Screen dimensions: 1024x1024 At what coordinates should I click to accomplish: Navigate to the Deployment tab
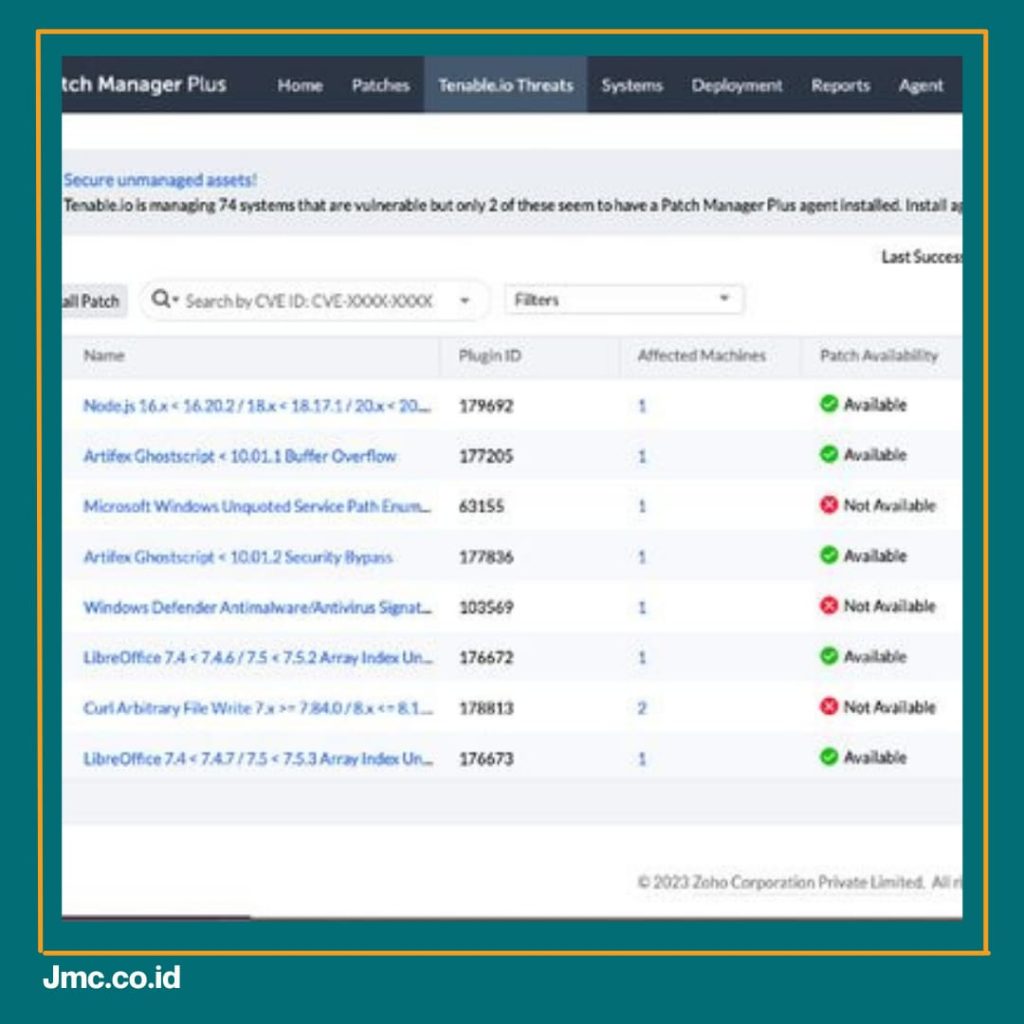737,86
